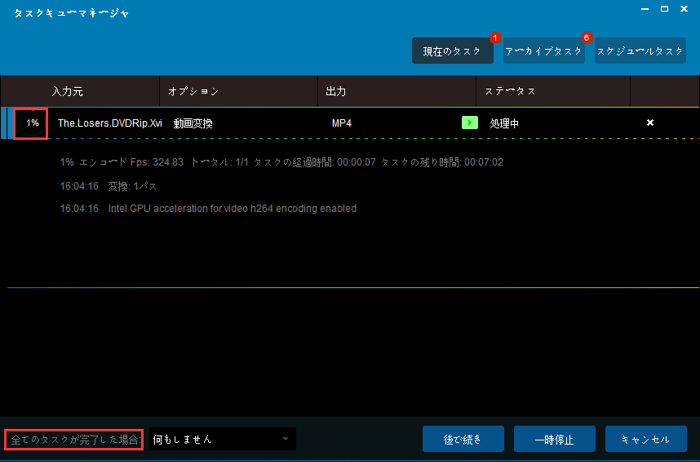Click the 後で続き button

[x=463, y=439]
